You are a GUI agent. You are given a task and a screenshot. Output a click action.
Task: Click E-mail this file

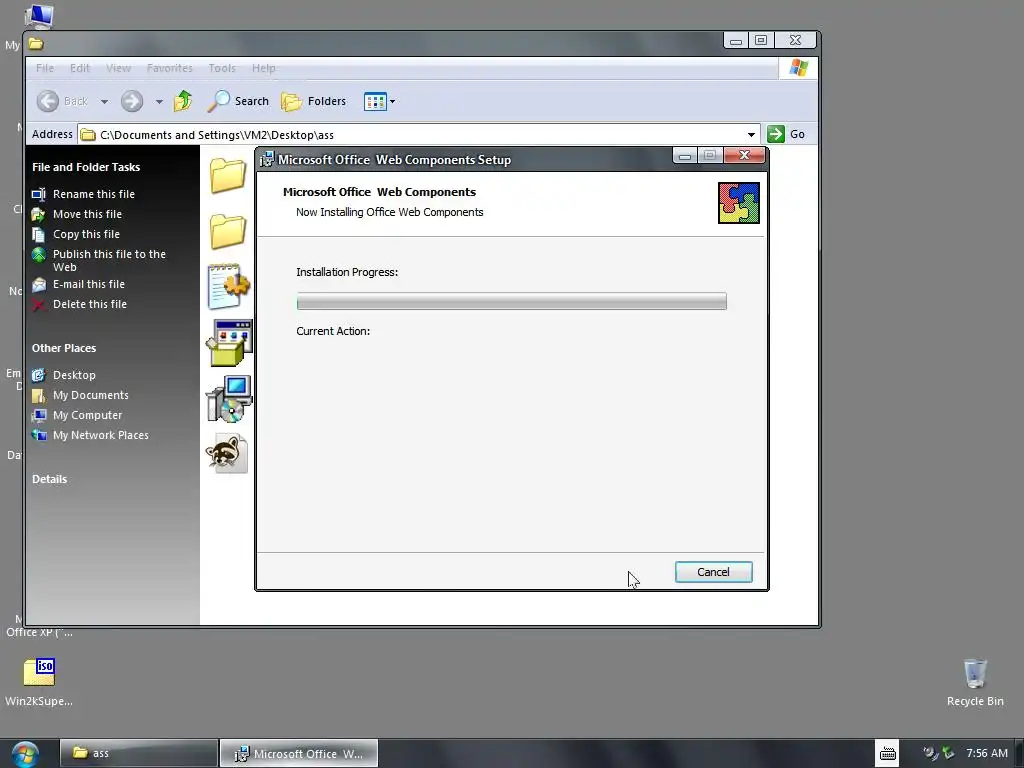[x=89, y=284]
